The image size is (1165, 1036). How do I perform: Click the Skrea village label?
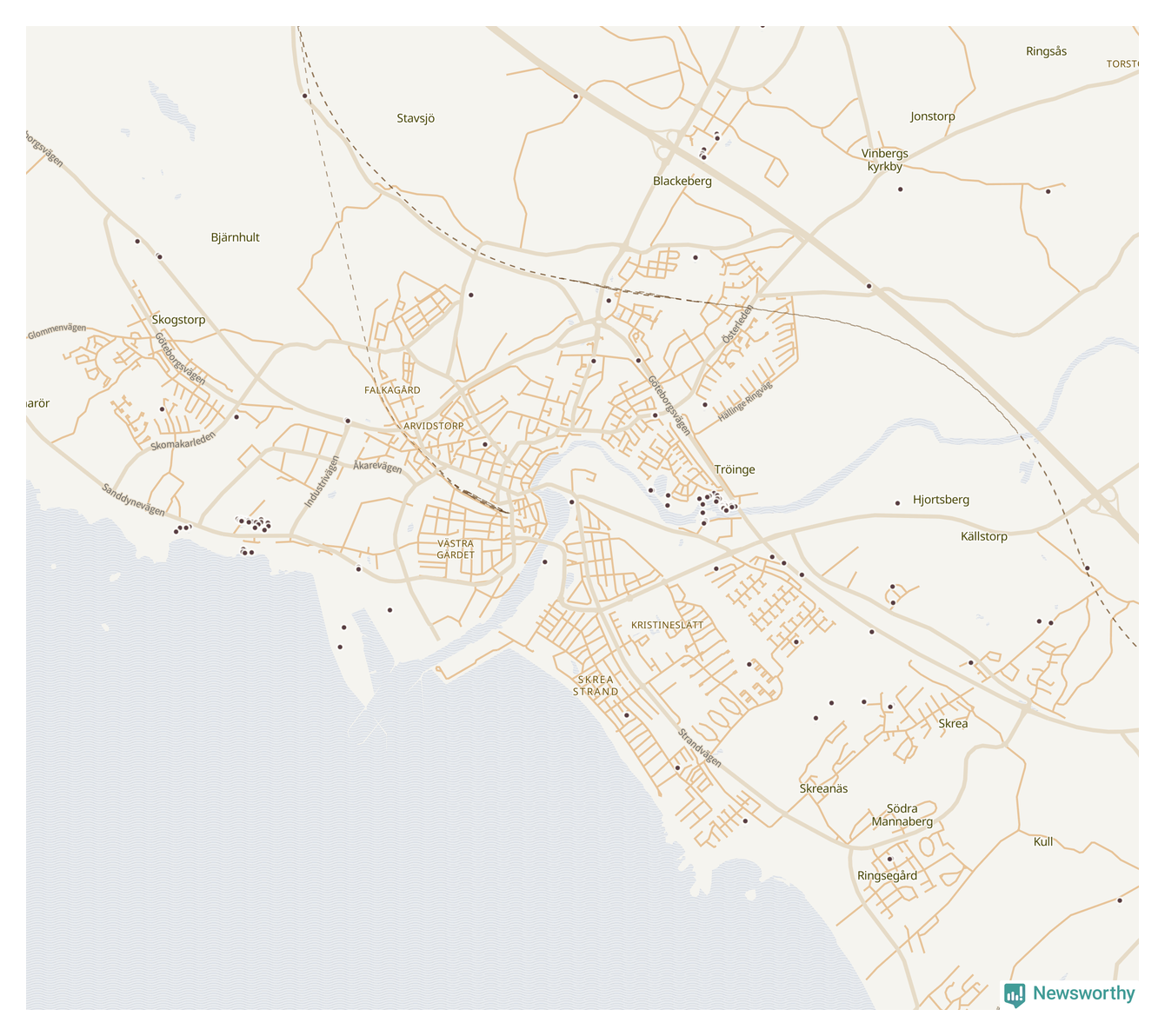pyautogui.click(x=953, y=723)
